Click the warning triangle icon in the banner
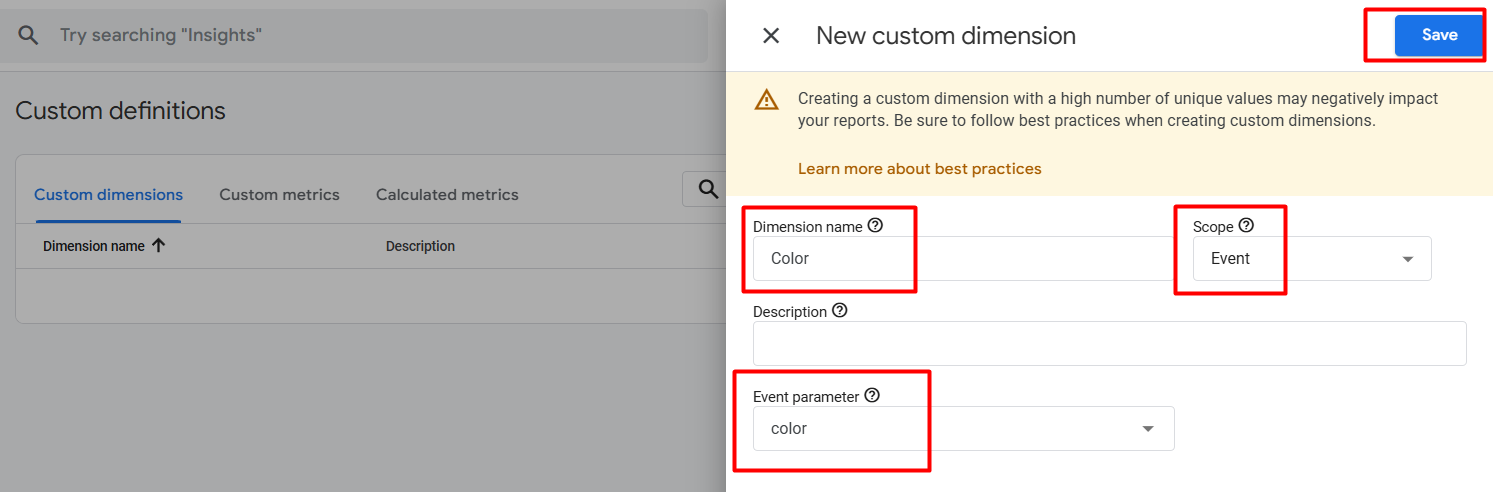 click(x=767, y=99)
